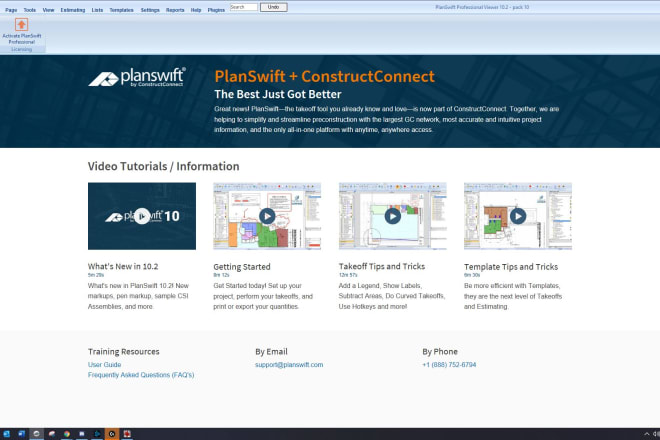This screenshot has width=660, height=440.
Task: Click the Activate PlanSwift Professional arrow icon
Action: point(21,24)
